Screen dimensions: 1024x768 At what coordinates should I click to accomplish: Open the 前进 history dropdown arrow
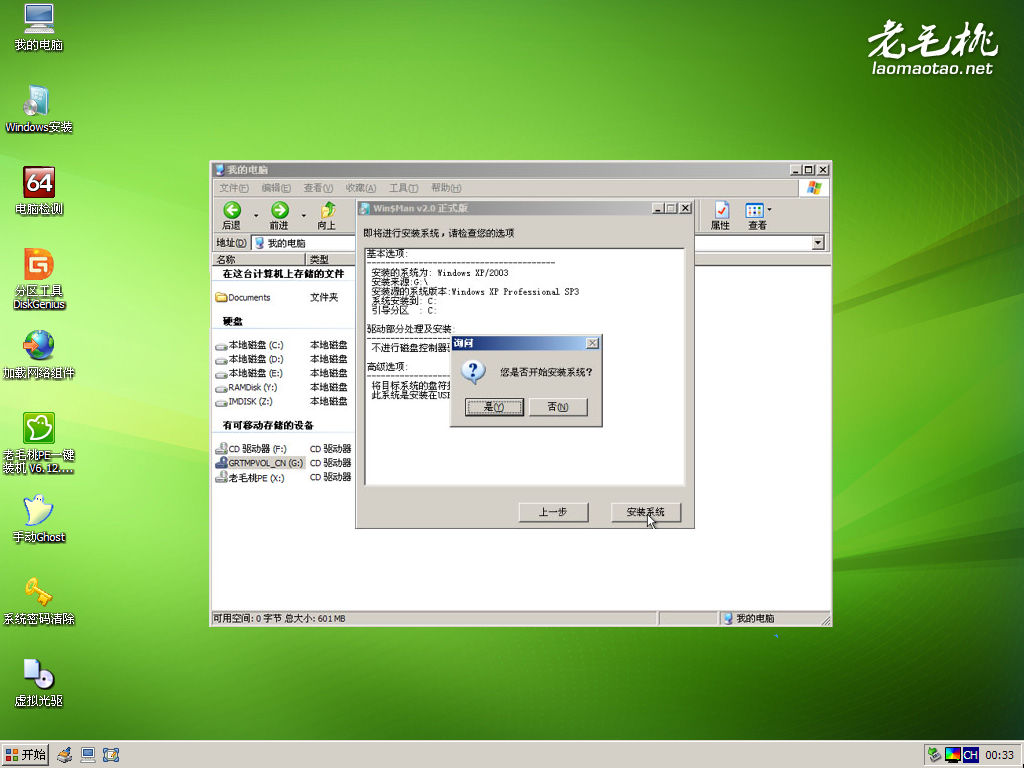point(304,216)
